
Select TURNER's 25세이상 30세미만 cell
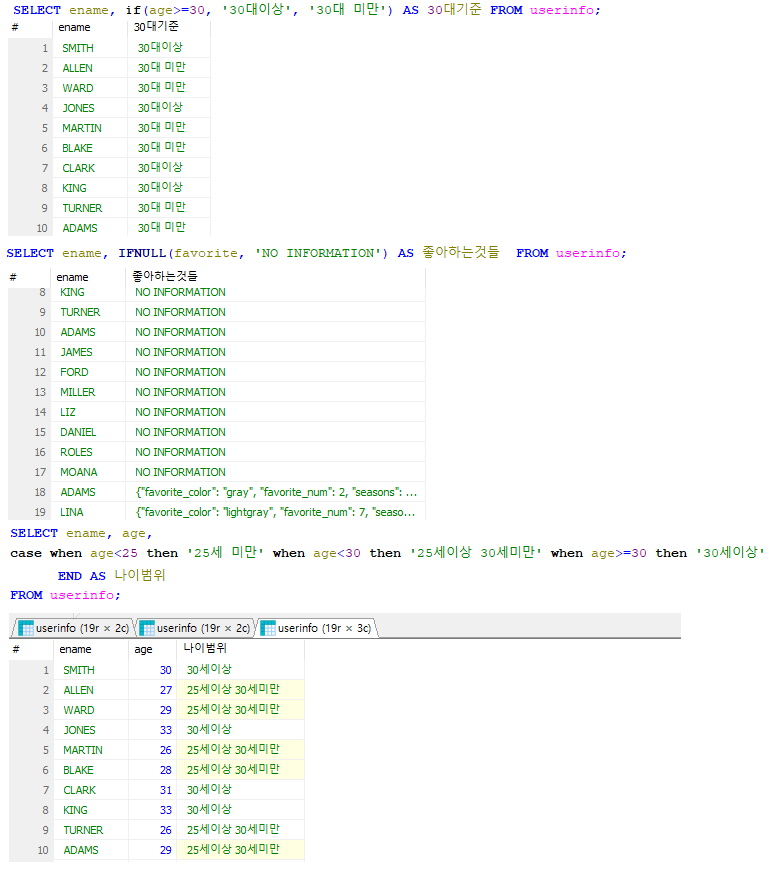coord(240,830)
